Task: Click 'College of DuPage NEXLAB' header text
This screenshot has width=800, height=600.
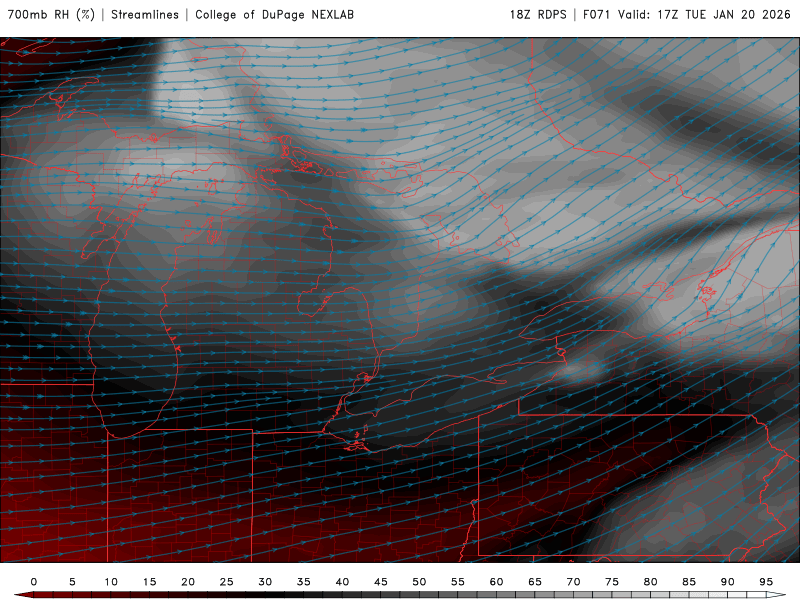Action: point(274,14)
